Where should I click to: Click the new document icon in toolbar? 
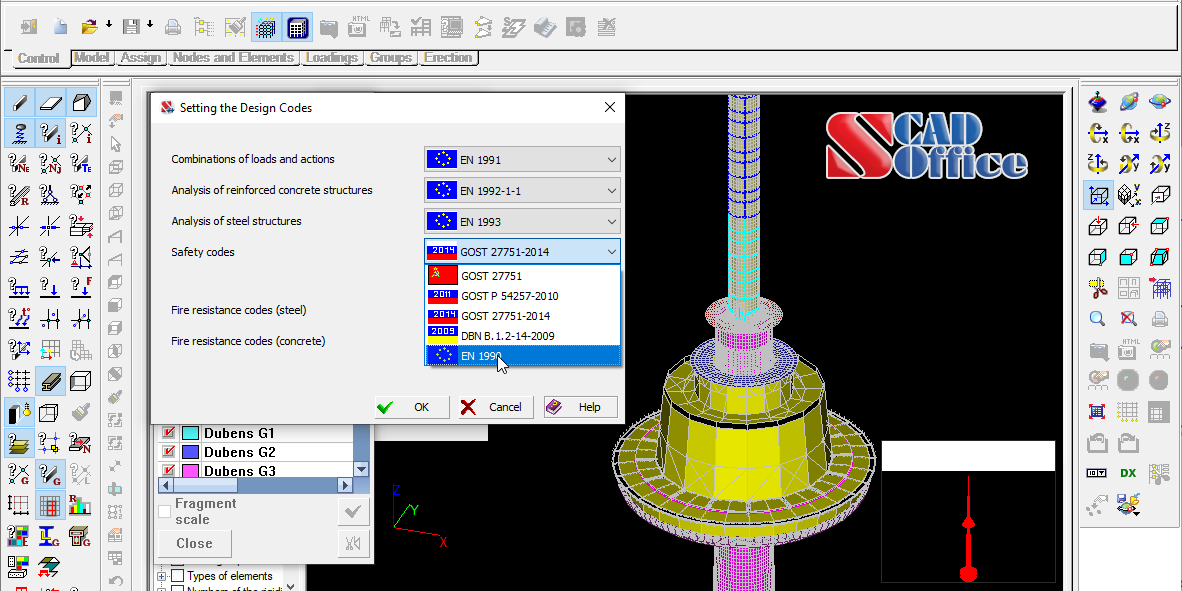pos(61,27)
